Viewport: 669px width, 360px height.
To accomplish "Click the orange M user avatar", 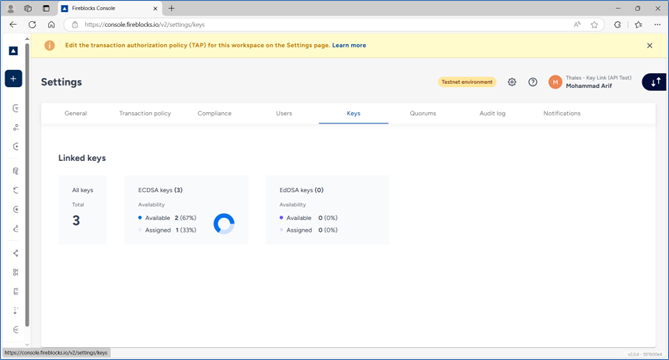I will tap(555, 82).
